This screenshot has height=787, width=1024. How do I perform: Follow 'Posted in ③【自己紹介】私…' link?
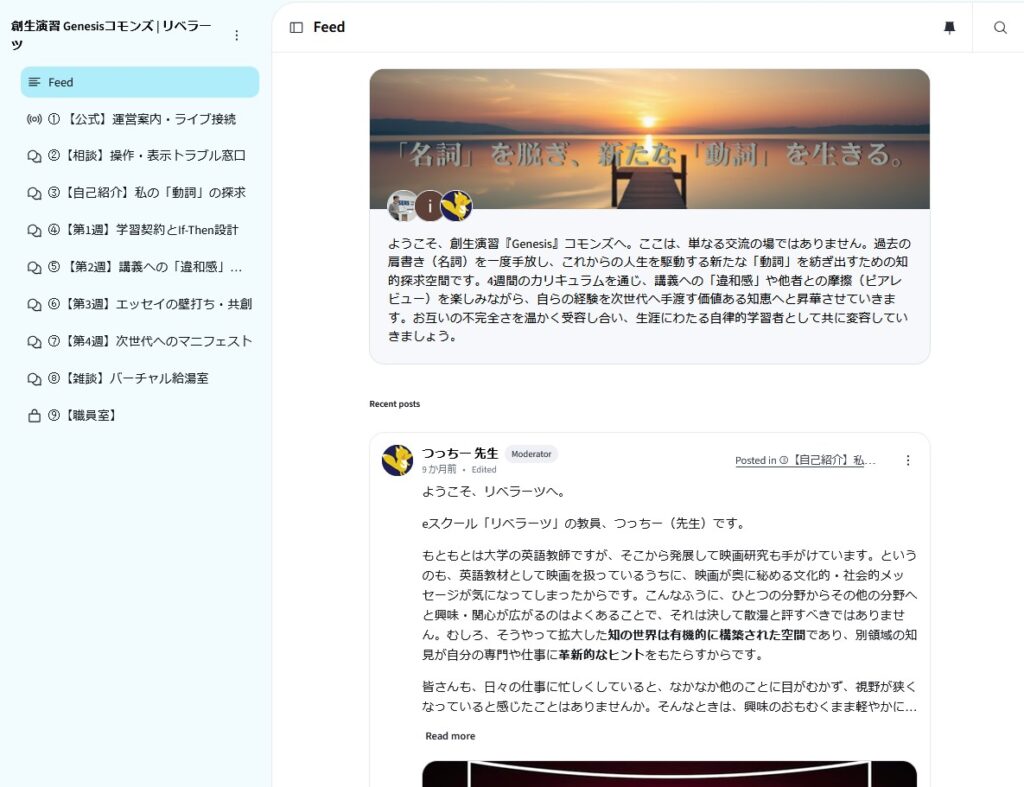pyautogui.click(x=805, y=460)
